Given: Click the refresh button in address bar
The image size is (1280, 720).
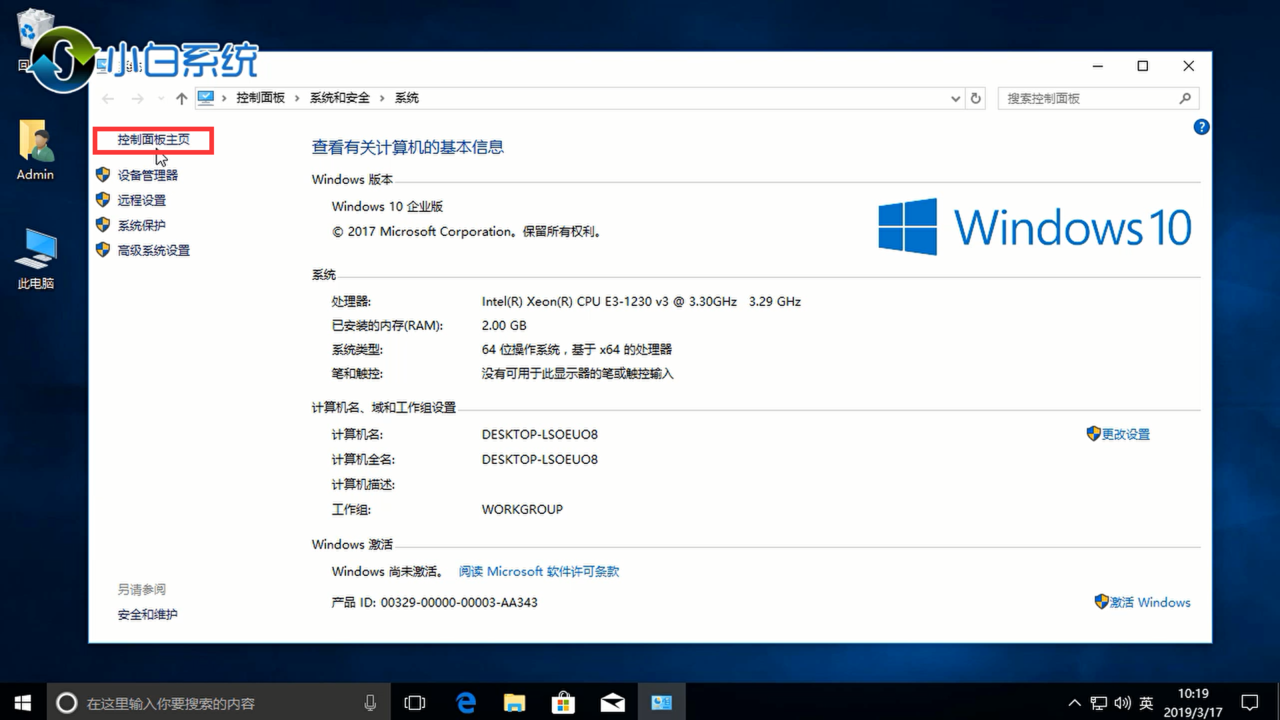Looking at the screenshot, I should click(977, 98).
